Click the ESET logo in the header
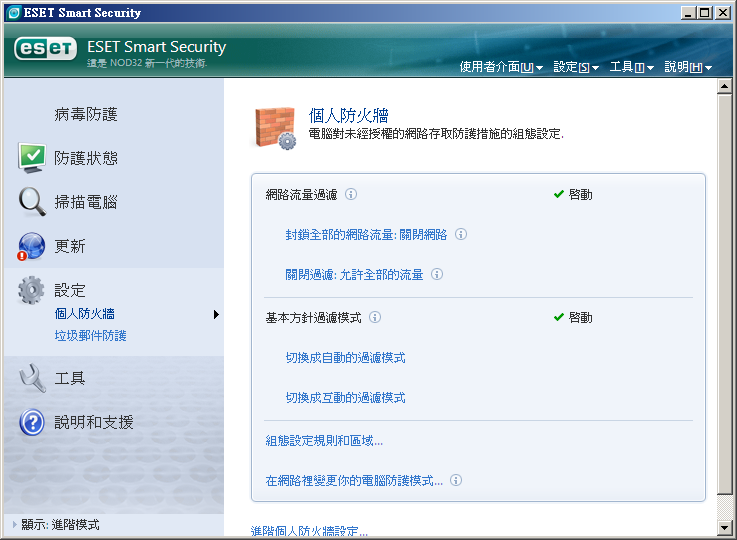737x540 pixels. coord(45,48)
